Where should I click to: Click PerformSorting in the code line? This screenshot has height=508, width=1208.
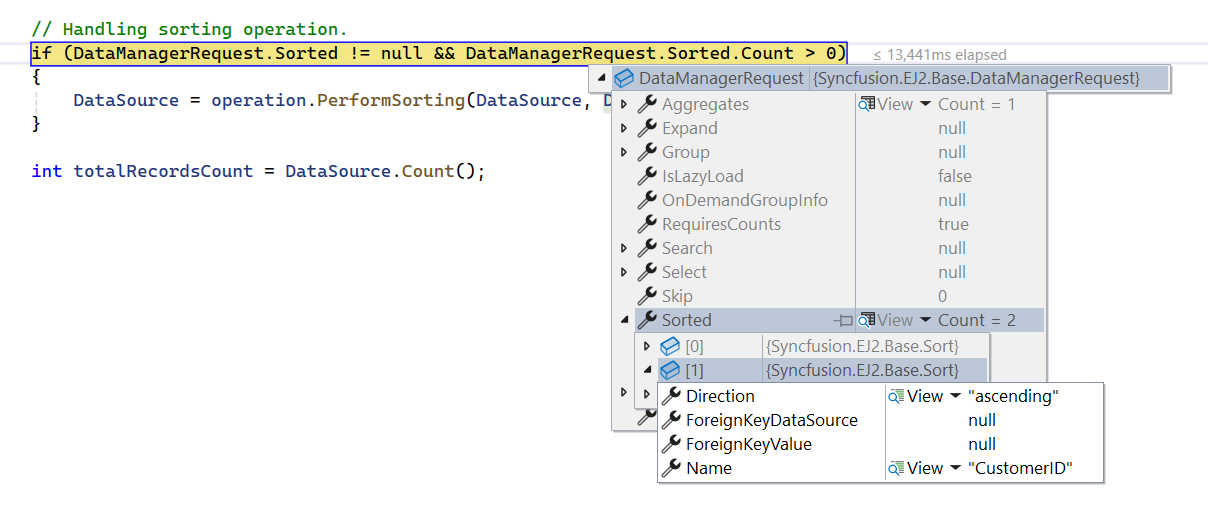coord(391,100)
